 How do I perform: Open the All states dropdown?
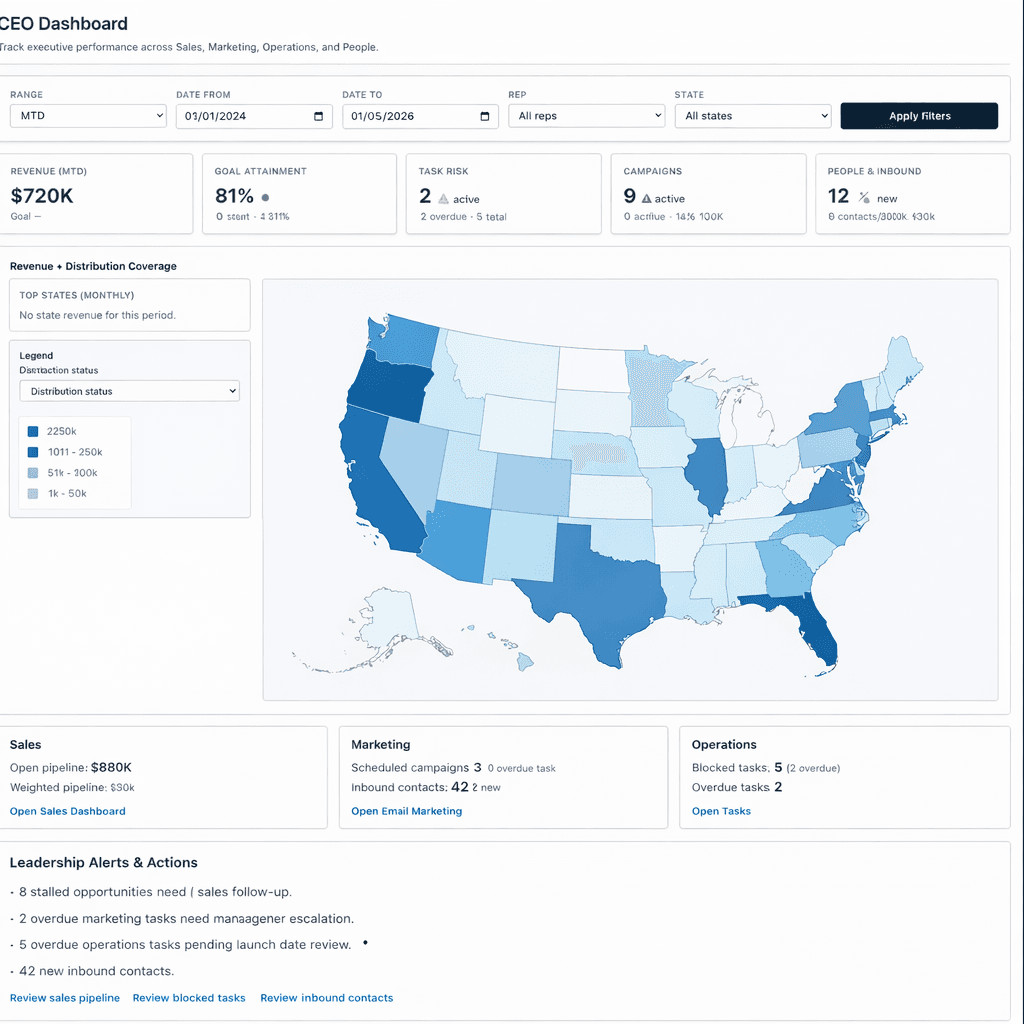(752, 115)
